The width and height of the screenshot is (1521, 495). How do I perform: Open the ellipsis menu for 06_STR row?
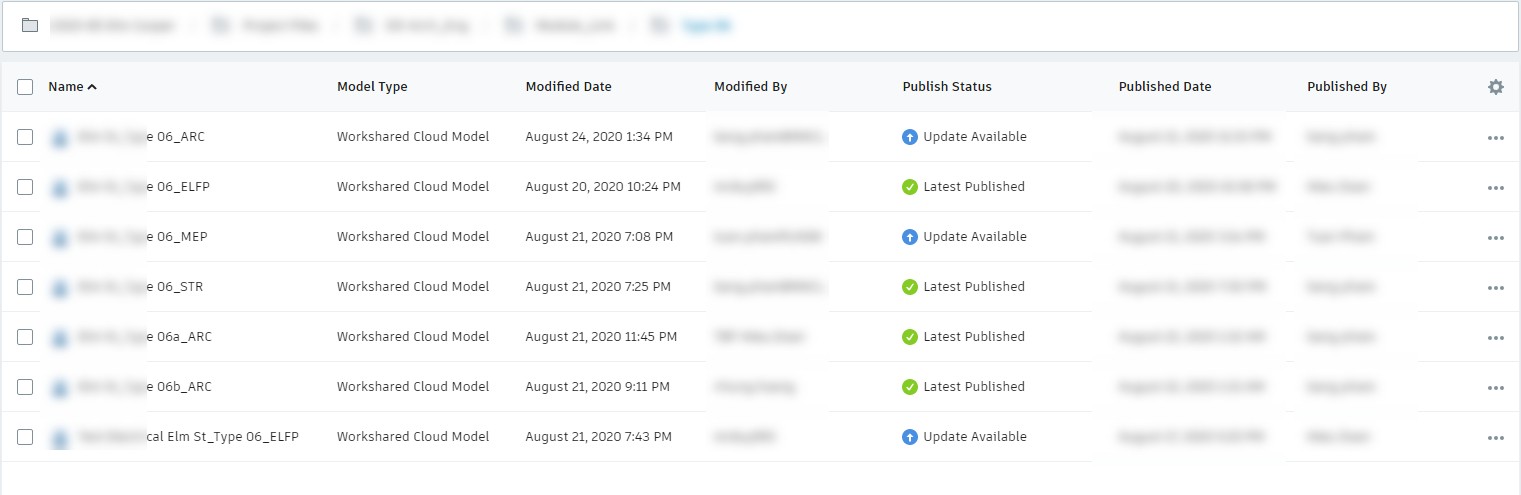point(1495,288)
